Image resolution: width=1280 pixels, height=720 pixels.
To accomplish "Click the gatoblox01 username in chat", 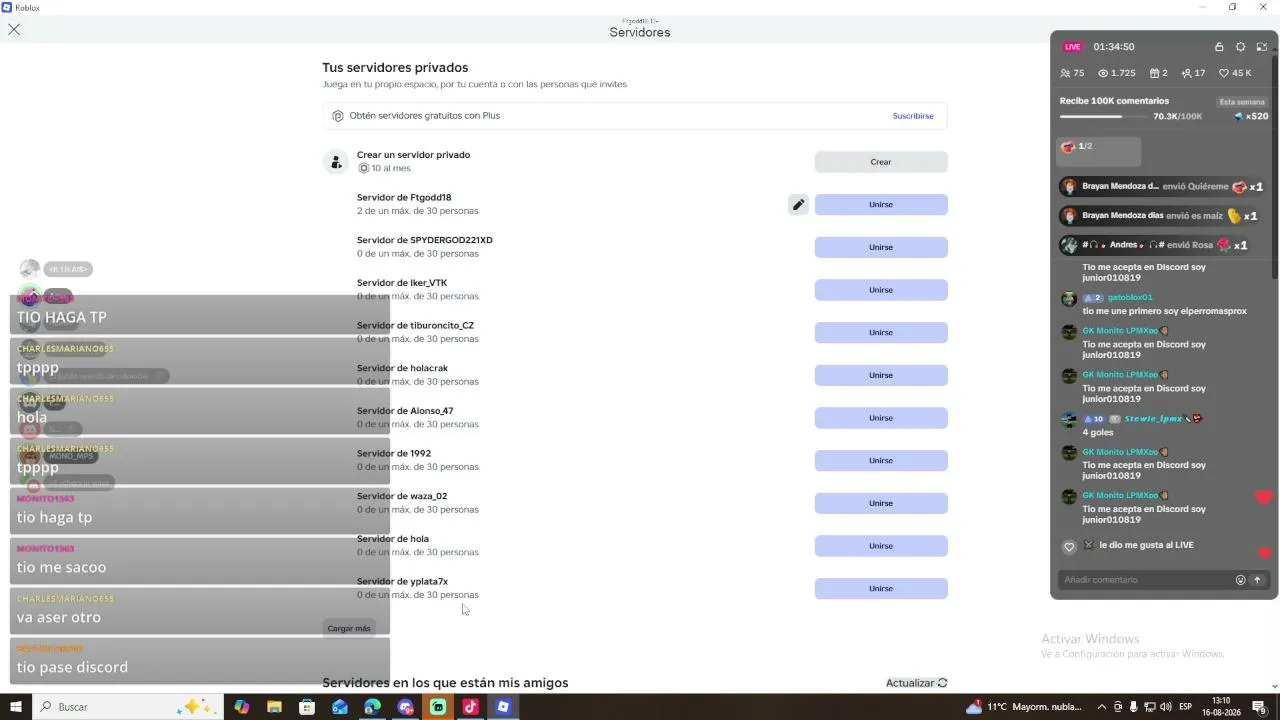I will pyautogui.click(x=1130, y=298).
